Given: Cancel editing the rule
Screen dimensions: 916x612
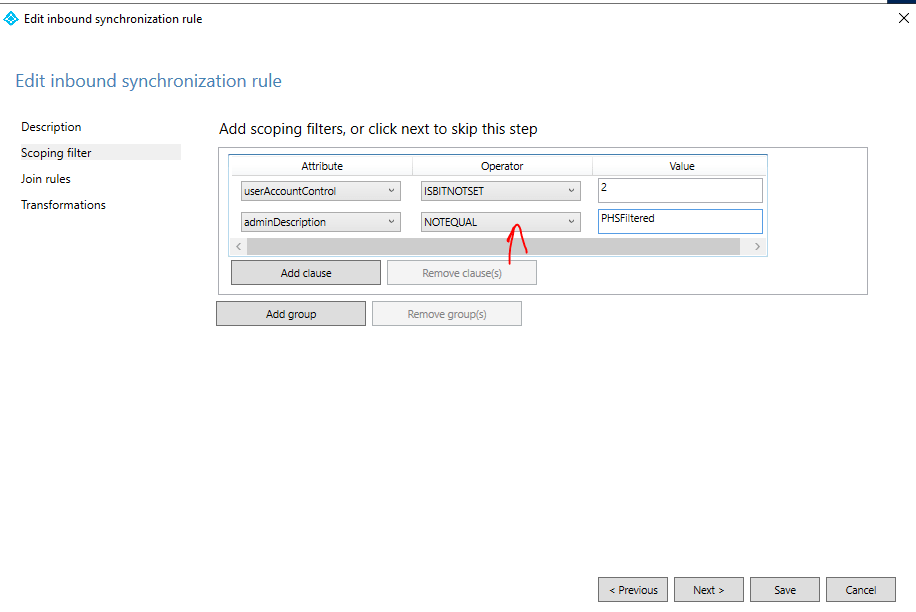Looking at the screenshot, I should click(860, 589).
